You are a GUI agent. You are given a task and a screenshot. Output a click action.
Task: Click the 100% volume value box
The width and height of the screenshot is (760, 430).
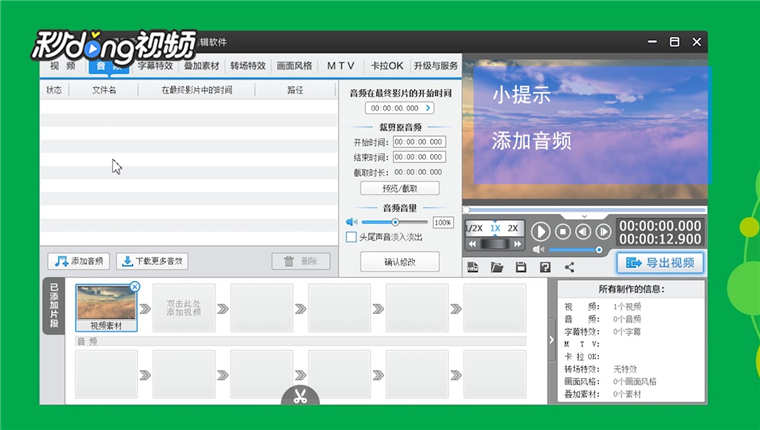coord(443,223)
